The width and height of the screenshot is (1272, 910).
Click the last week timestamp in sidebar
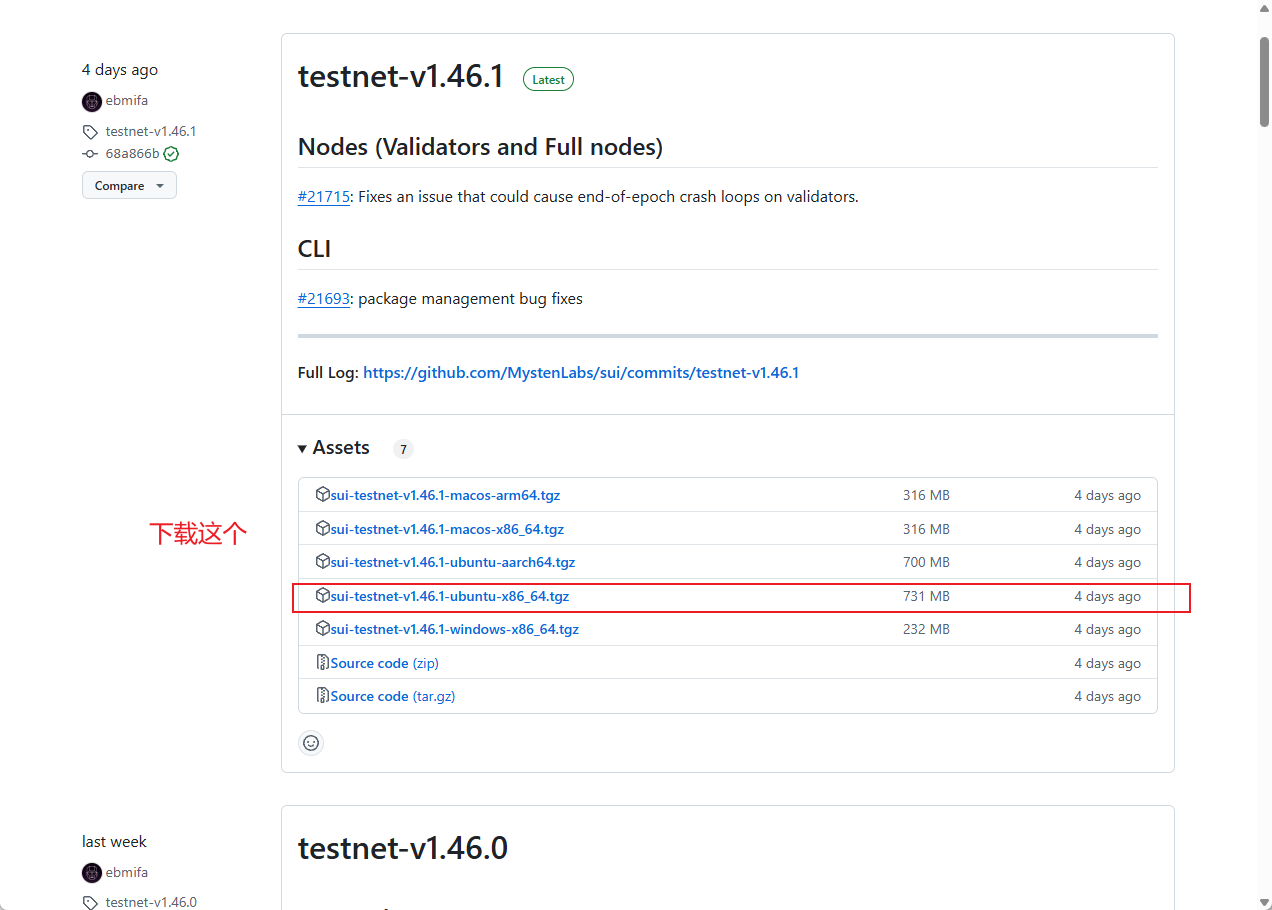pyautogui.click(x=114, y=842)
